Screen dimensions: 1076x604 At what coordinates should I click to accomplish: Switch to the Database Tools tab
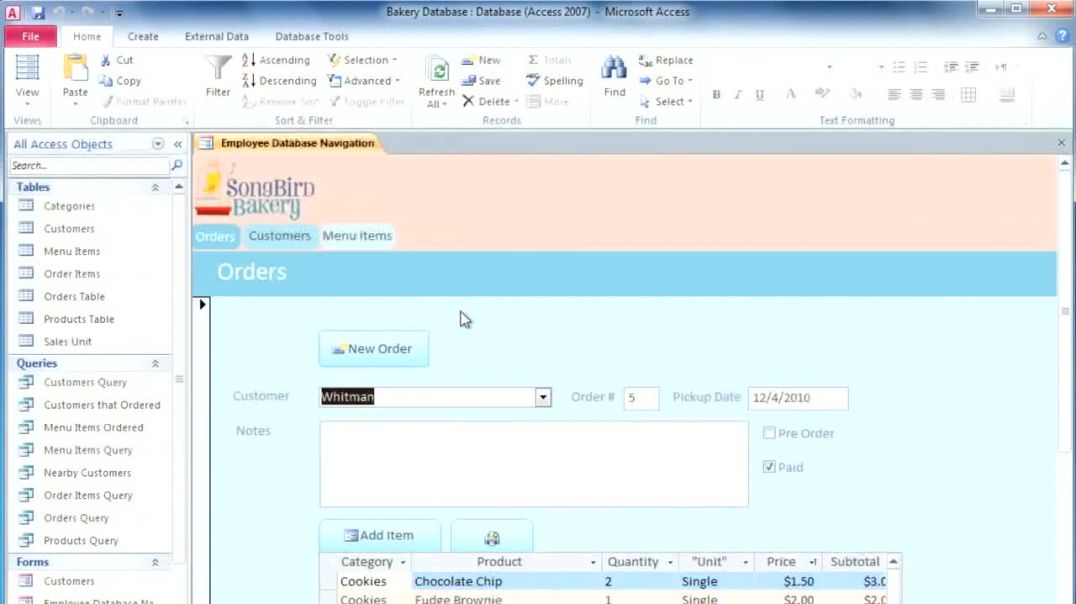(x=312, y=36)
